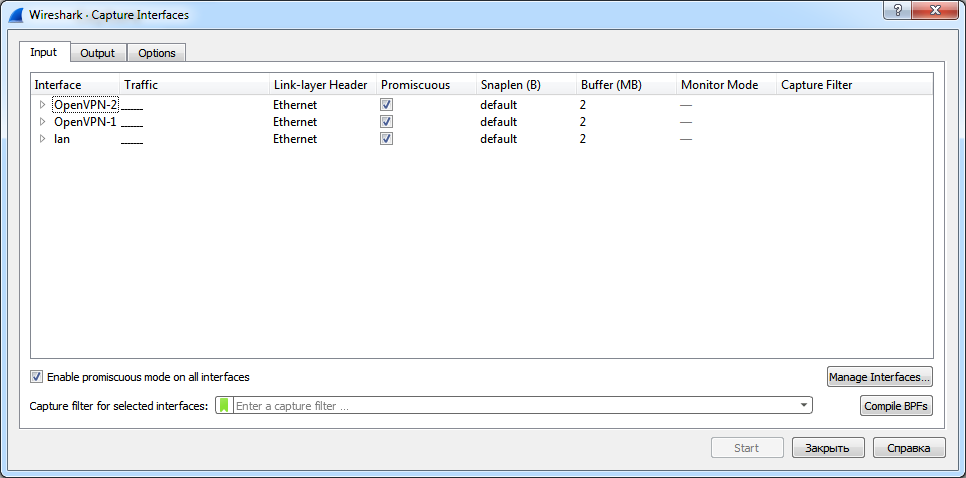Click the Monitor Mode column header

[x=727, y=85]
